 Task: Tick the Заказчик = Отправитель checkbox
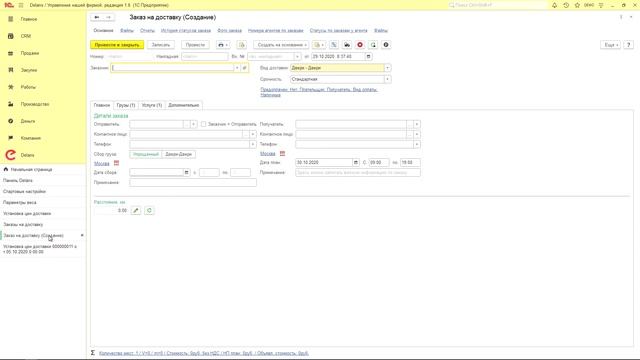coord(203,124)
